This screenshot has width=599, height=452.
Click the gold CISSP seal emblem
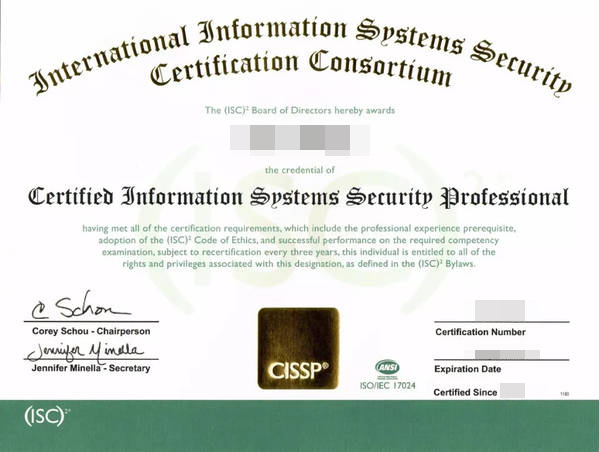click(x=298, y=348)
